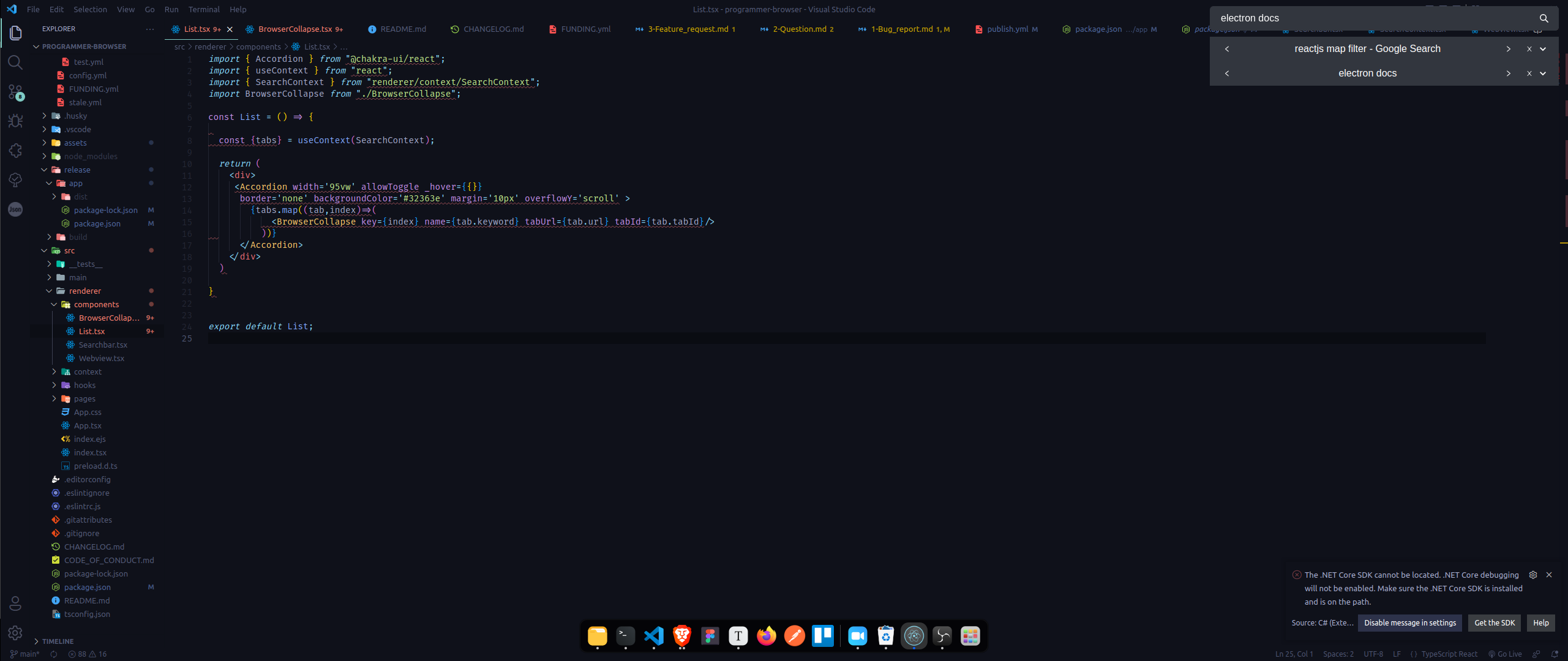1568x661 pixels.
Task: Open the Source Control view
Action: [x=15, y=92]
